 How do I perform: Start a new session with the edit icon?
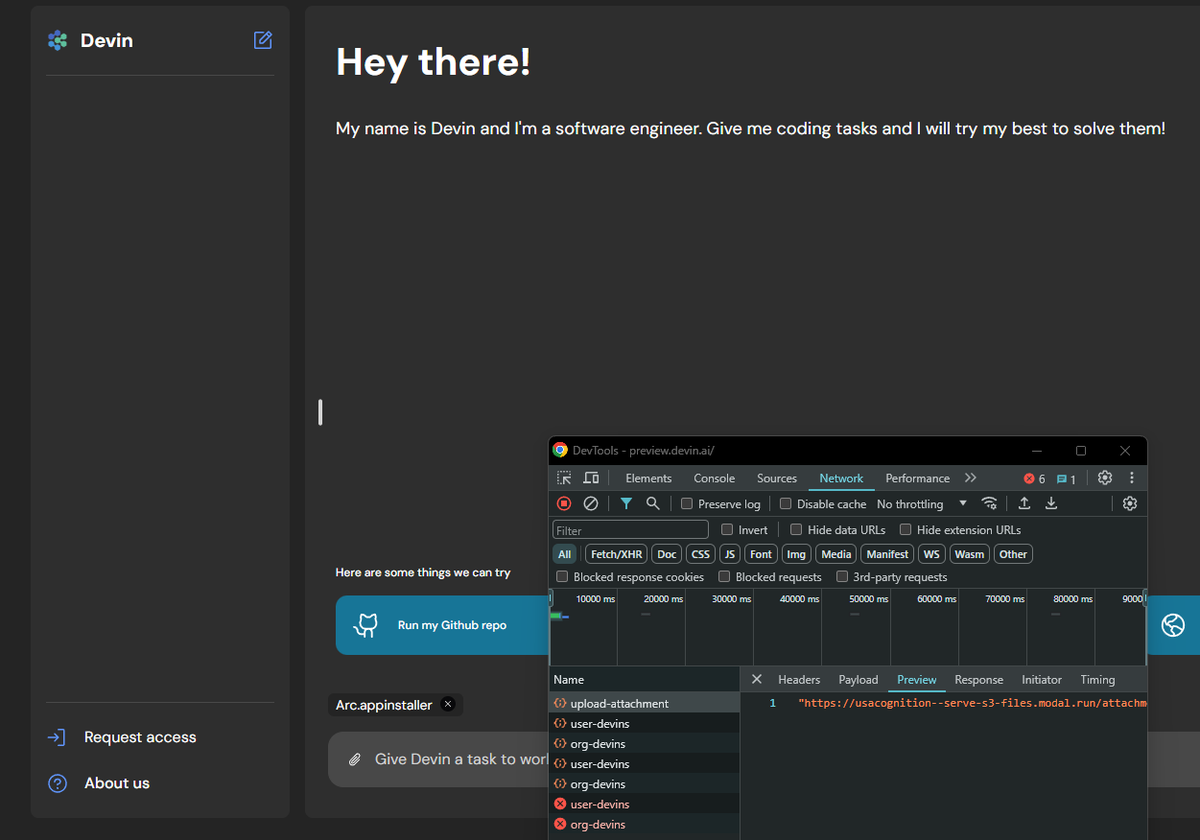tap(263, 40)
